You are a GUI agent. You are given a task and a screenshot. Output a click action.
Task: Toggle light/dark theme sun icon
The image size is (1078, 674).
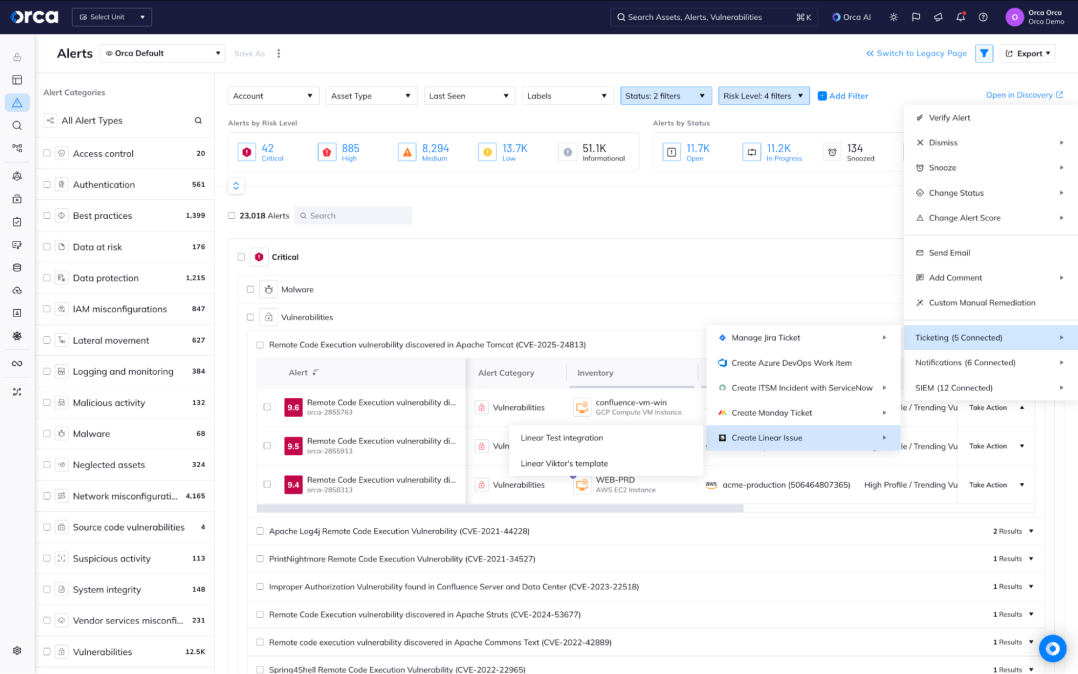click(893, 17)
